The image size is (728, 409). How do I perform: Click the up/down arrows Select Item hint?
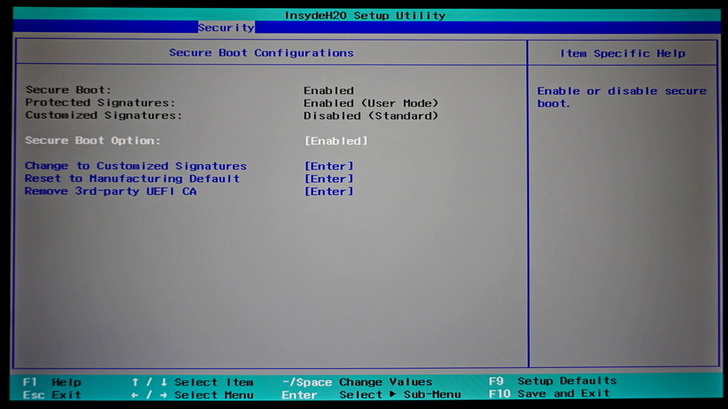(x=192, y=382)
